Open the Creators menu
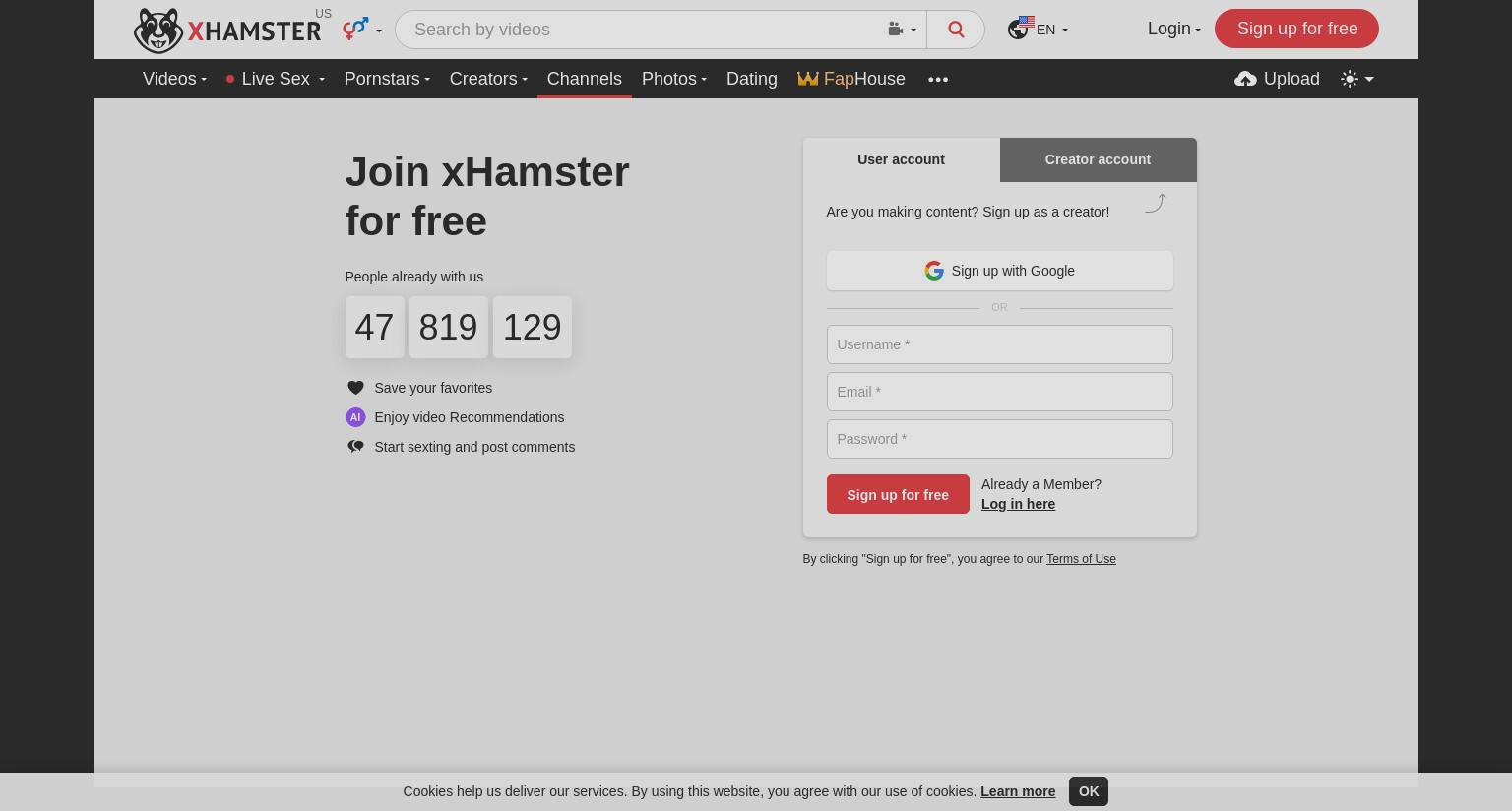 pos(488,79)
